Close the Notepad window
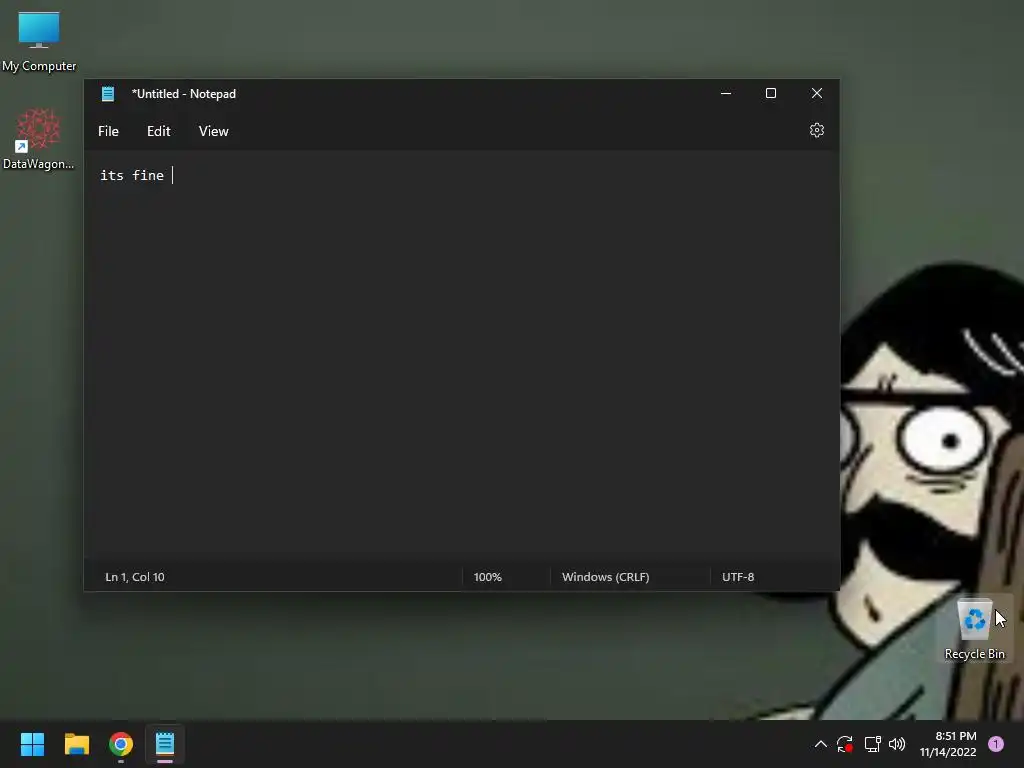 coord(816,93)
